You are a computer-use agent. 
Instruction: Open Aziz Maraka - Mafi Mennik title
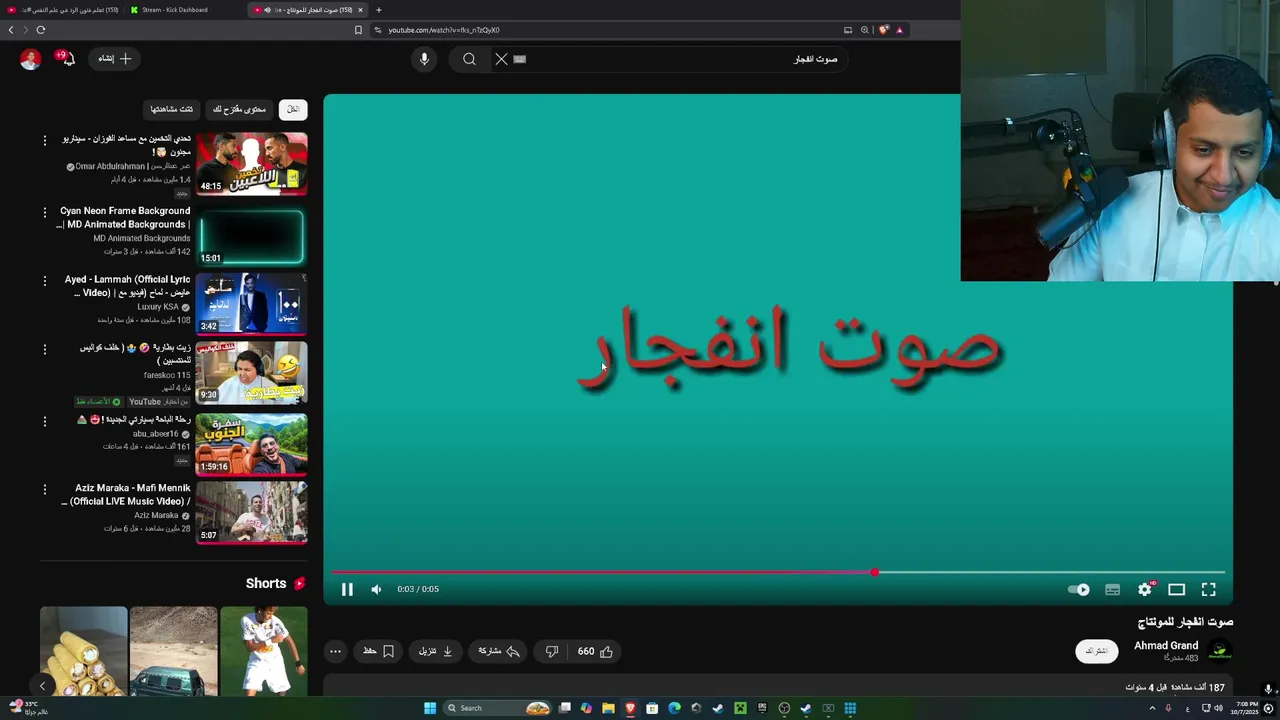click(127, 494)
